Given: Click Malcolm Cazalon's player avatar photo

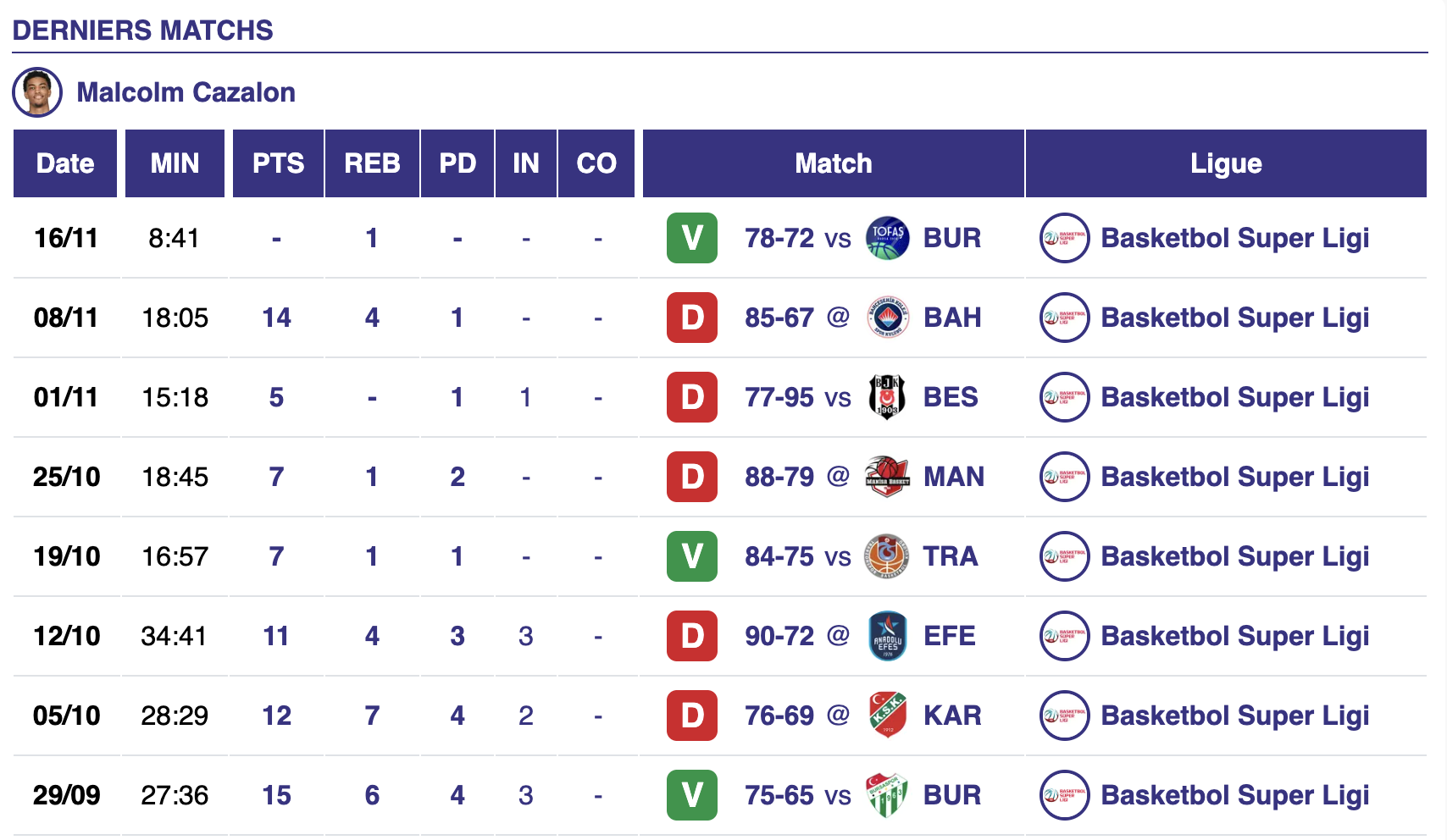Looking at the screenshot, I should point(37,92).
